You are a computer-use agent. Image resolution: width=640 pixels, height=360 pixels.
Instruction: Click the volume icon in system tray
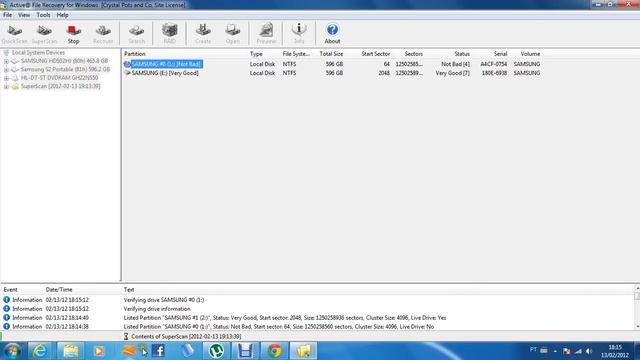click(589, 351)
